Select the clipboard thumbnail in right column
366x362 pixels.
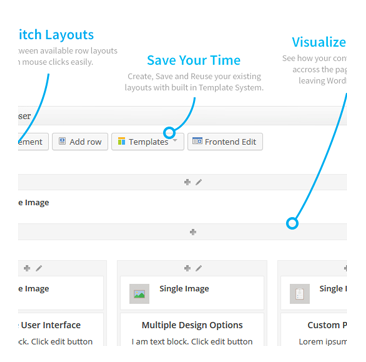(300, 294)
